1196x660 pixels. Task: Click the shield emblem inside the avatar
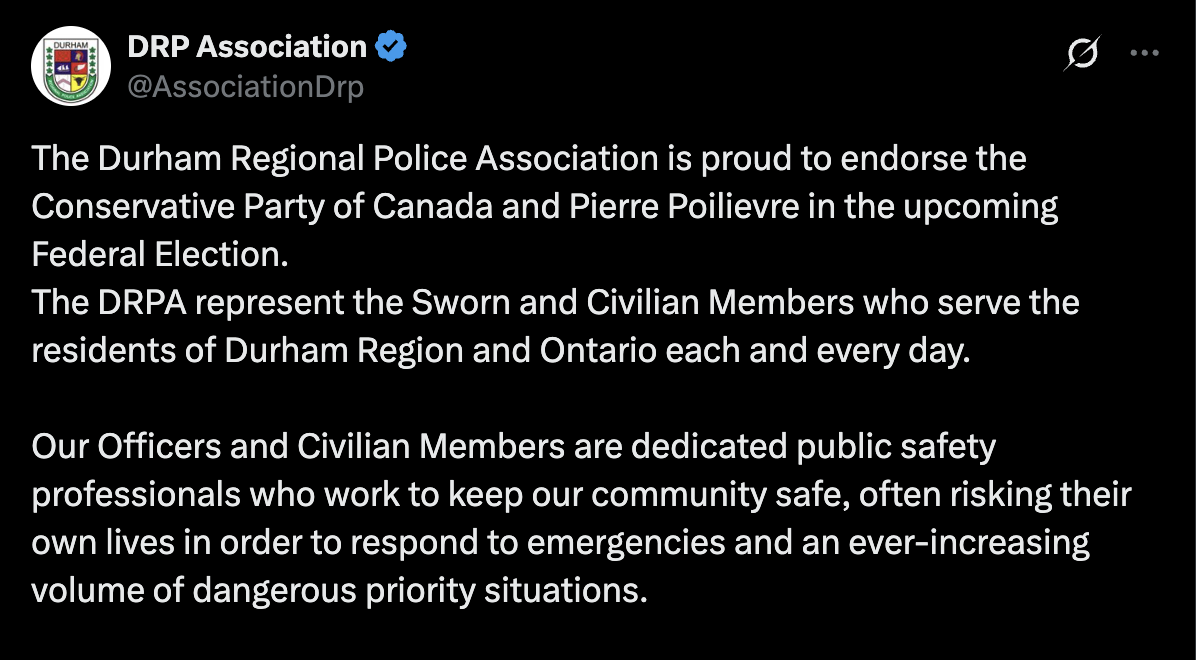pos(71,67)
